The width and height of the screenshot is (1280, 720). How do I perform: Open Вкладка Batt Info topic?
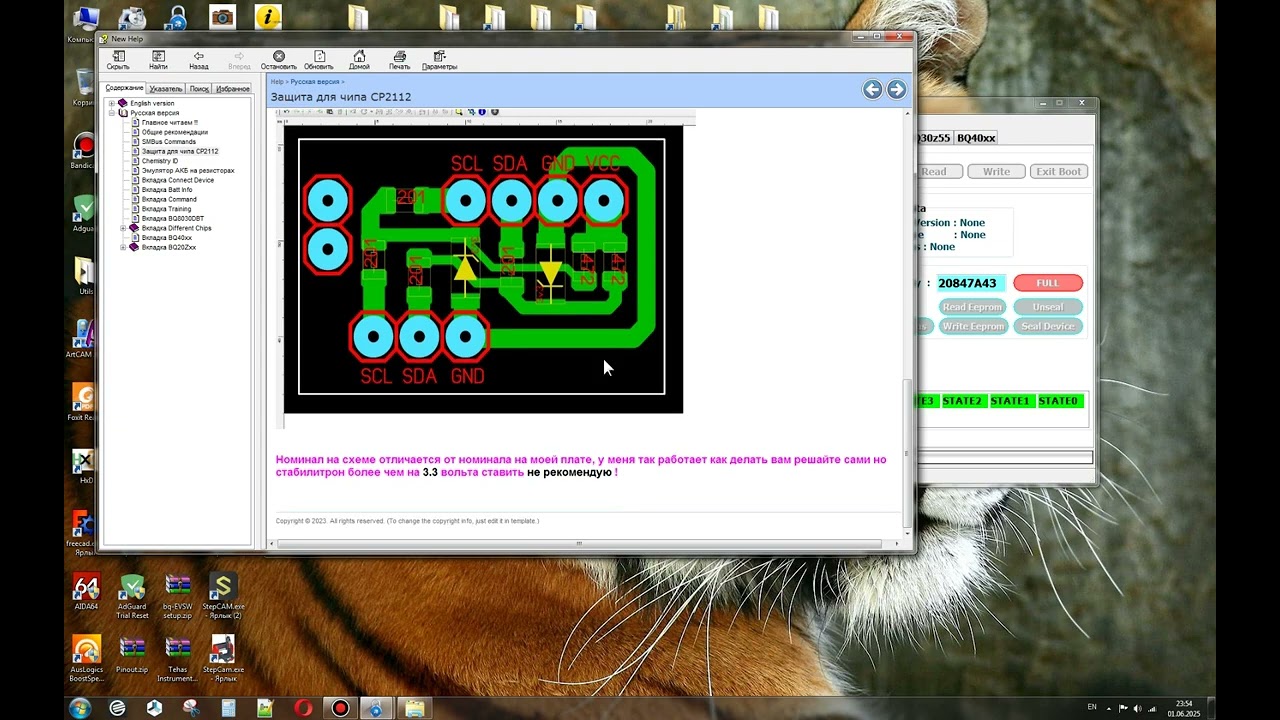[167, 189]
